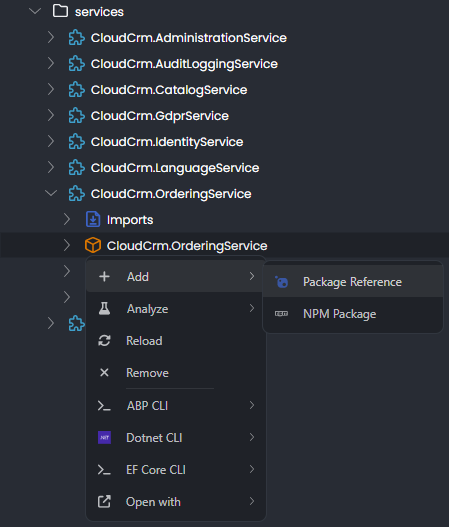Click the Open with external link icon

click(104, 501)
